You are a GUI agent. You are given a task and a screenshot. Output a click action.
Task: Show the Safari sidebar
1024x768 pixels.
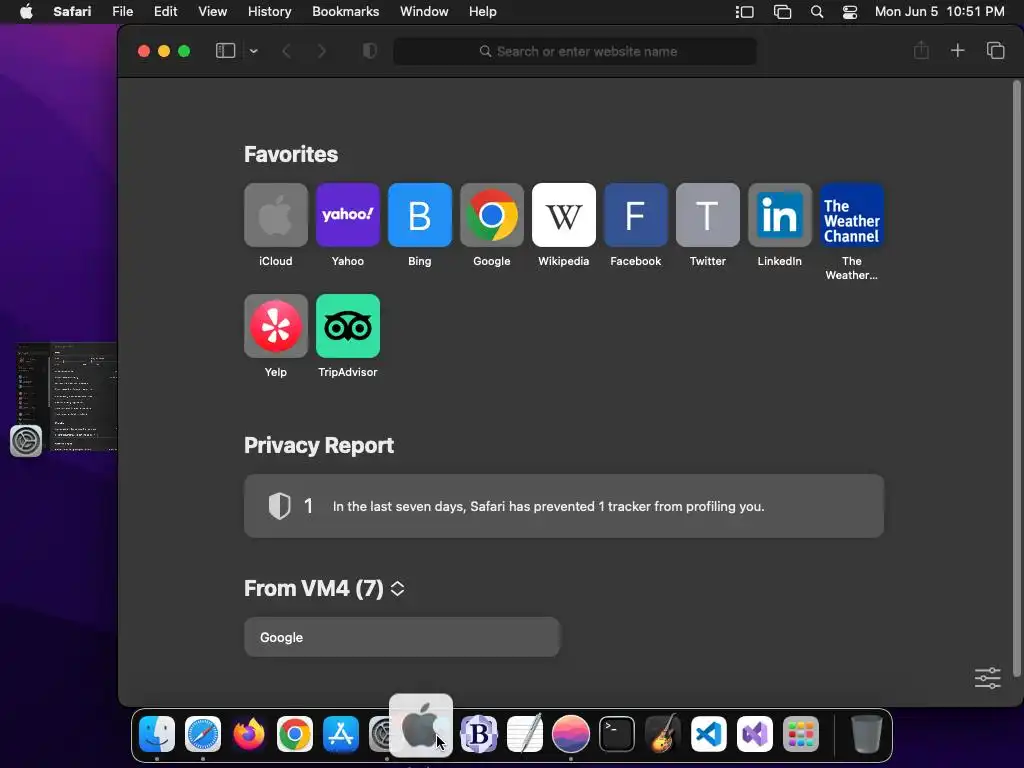coord(225,51)
